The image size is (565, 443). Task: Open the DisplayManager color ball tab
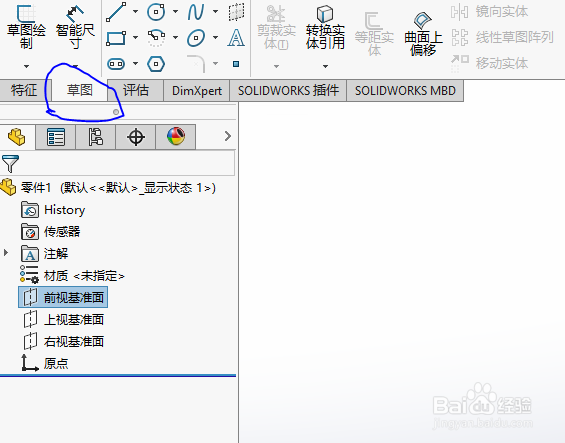(x=176, y=137)
